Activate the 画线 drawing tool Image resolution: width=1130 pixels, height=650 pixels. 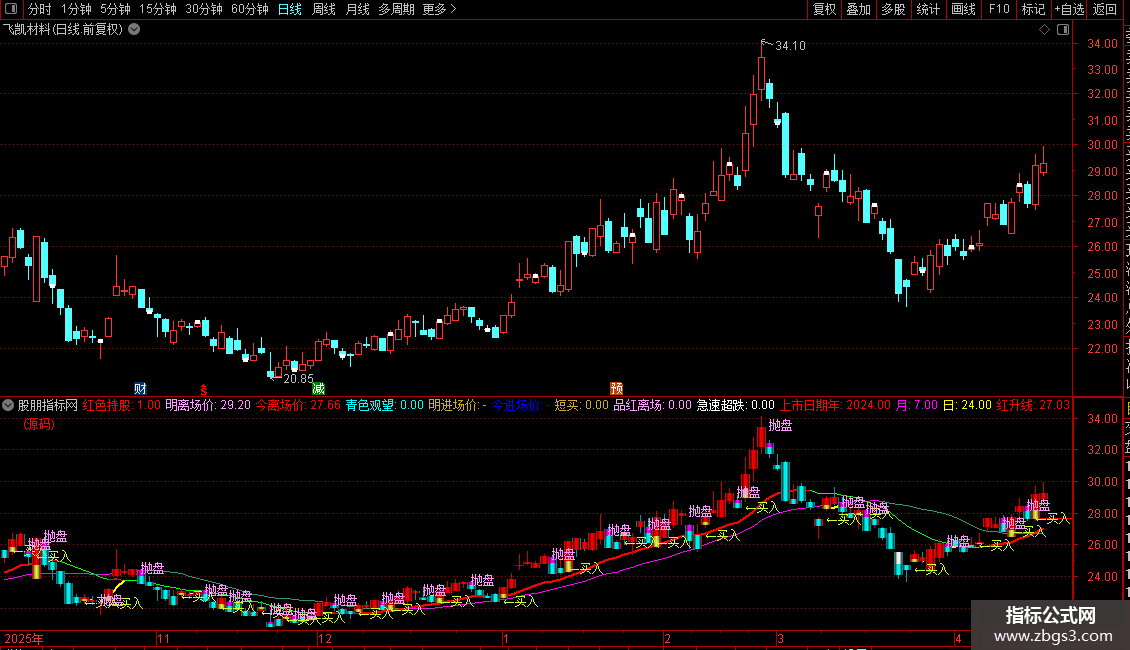[964, 9]
